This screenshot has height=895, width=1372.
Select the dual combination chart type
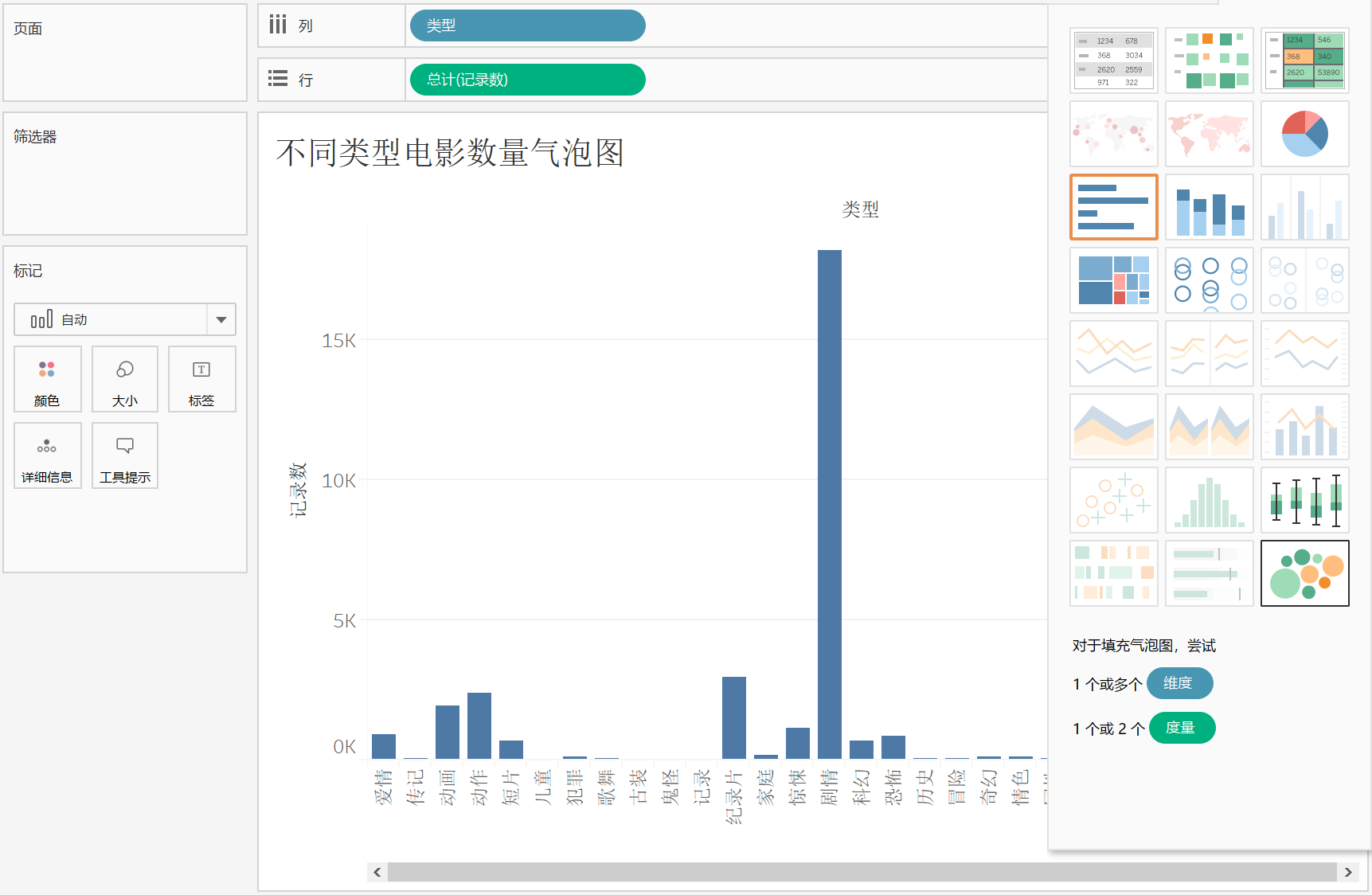tap(1305, 427)
